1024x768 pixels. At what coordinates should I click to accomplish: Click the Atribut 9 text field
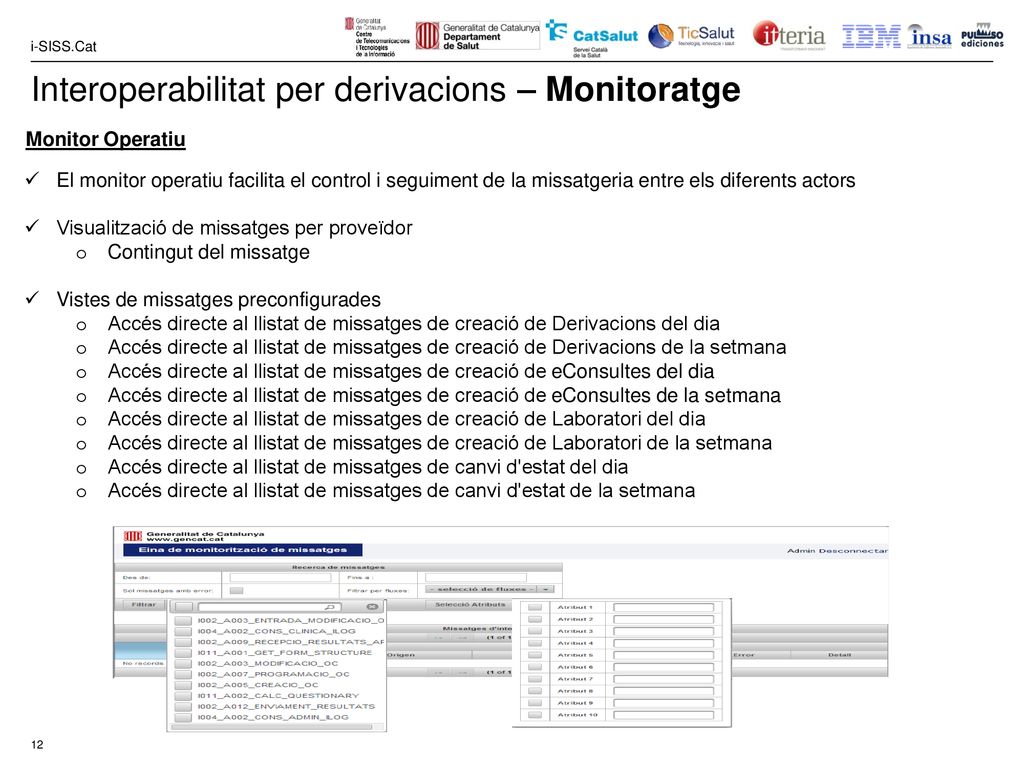click(664, 703)
